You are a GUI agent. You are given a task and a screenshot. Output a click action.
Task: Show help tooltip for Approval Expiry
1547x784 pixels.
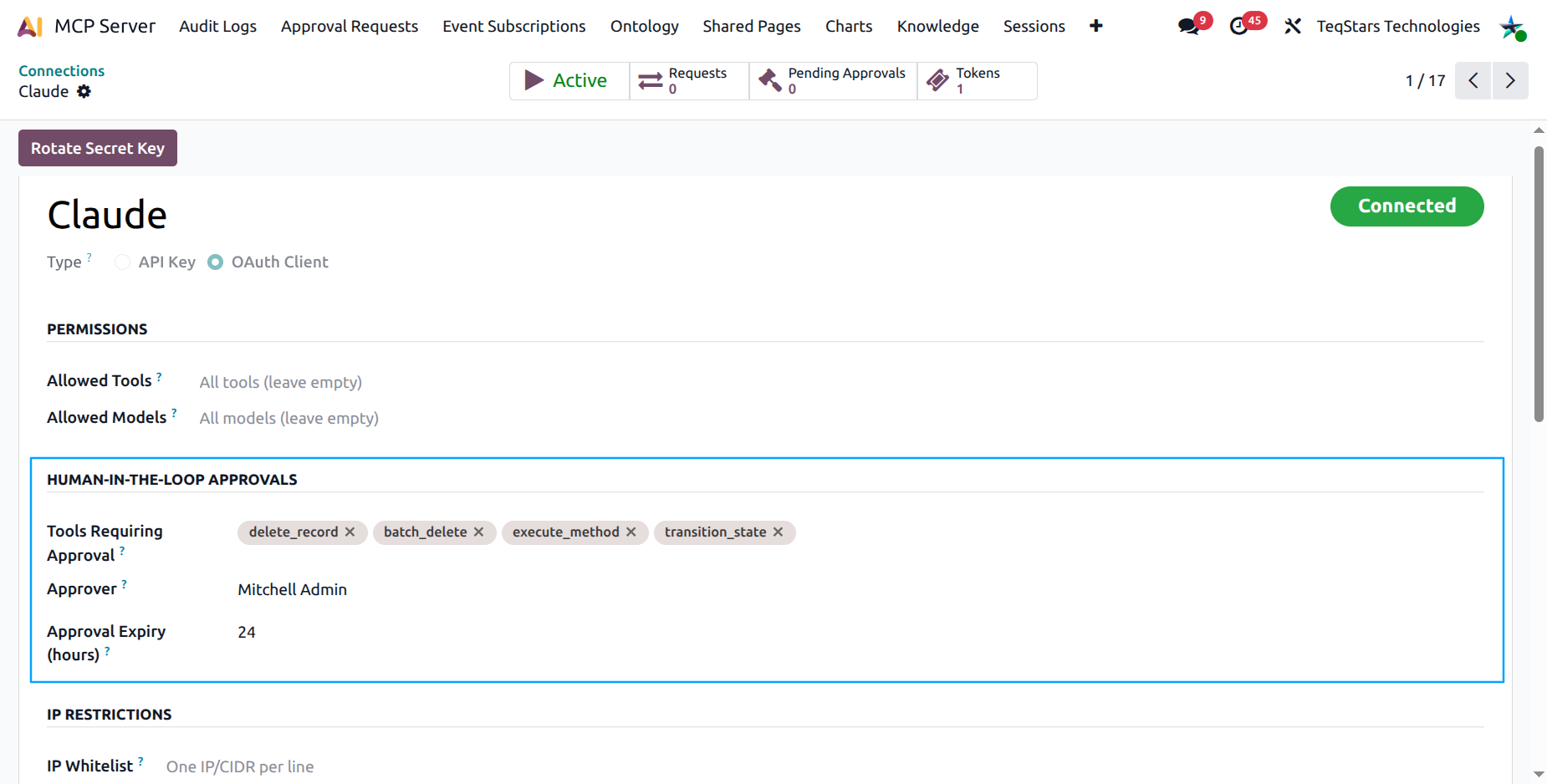[x=107, y=651]
